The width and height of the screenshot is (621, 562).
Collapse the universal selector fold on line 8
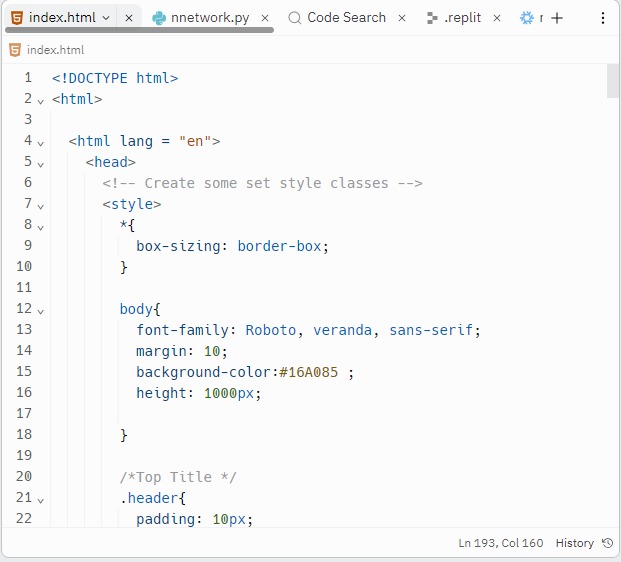tap(40, 228)
